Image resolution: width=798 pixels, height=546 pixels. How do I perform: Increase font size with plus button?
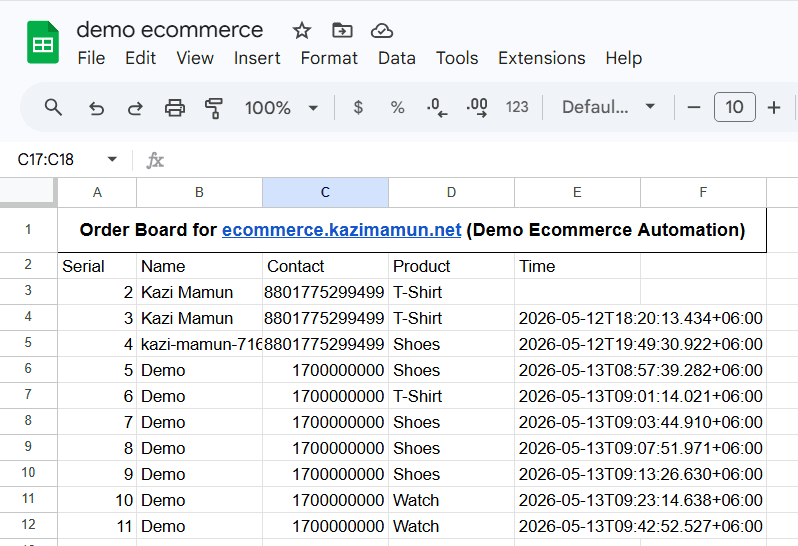pyautogui.click(x=774, y=107)
